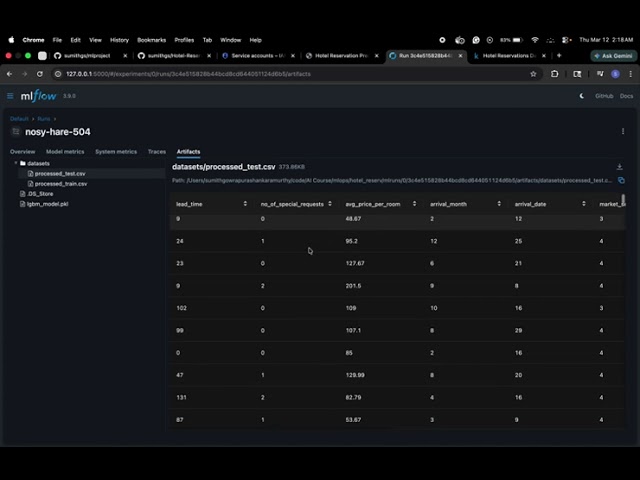This screenshot has width=640, height=480.
Task: Click the MLflow logo
Action: click(38, 96)
